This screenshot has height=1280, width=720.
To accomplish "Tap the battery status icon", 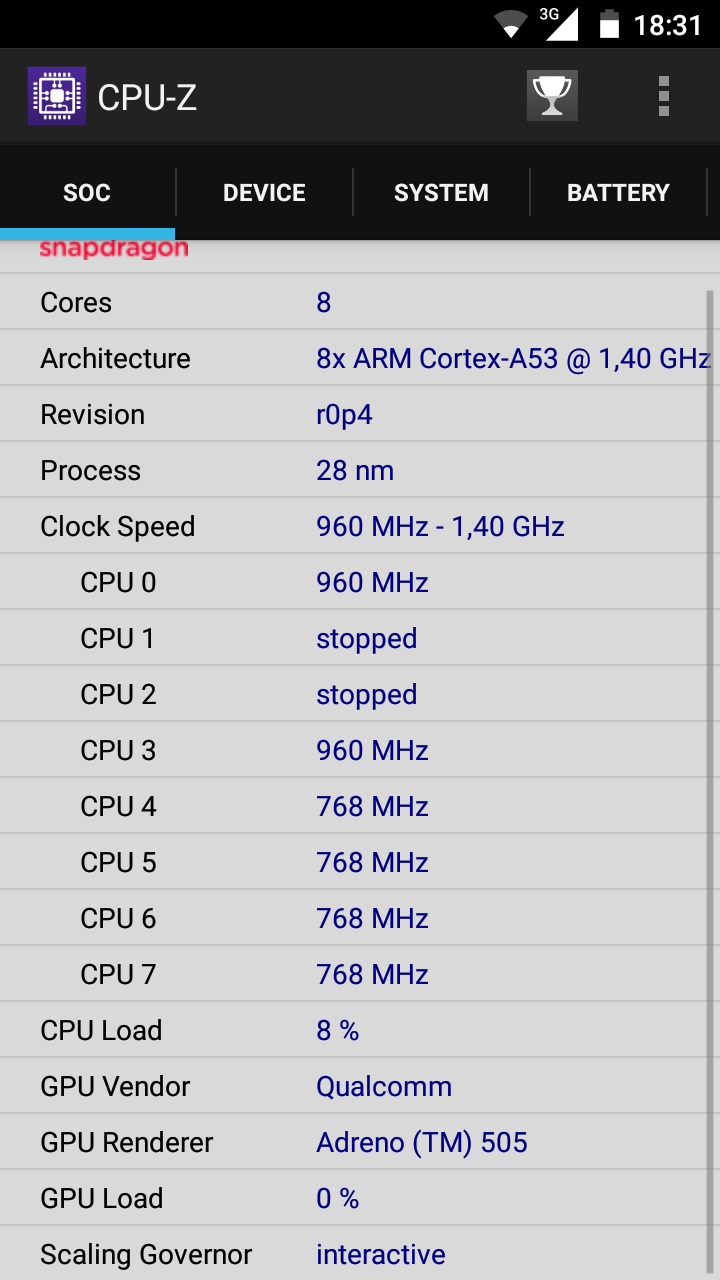I will coord(609,24).
